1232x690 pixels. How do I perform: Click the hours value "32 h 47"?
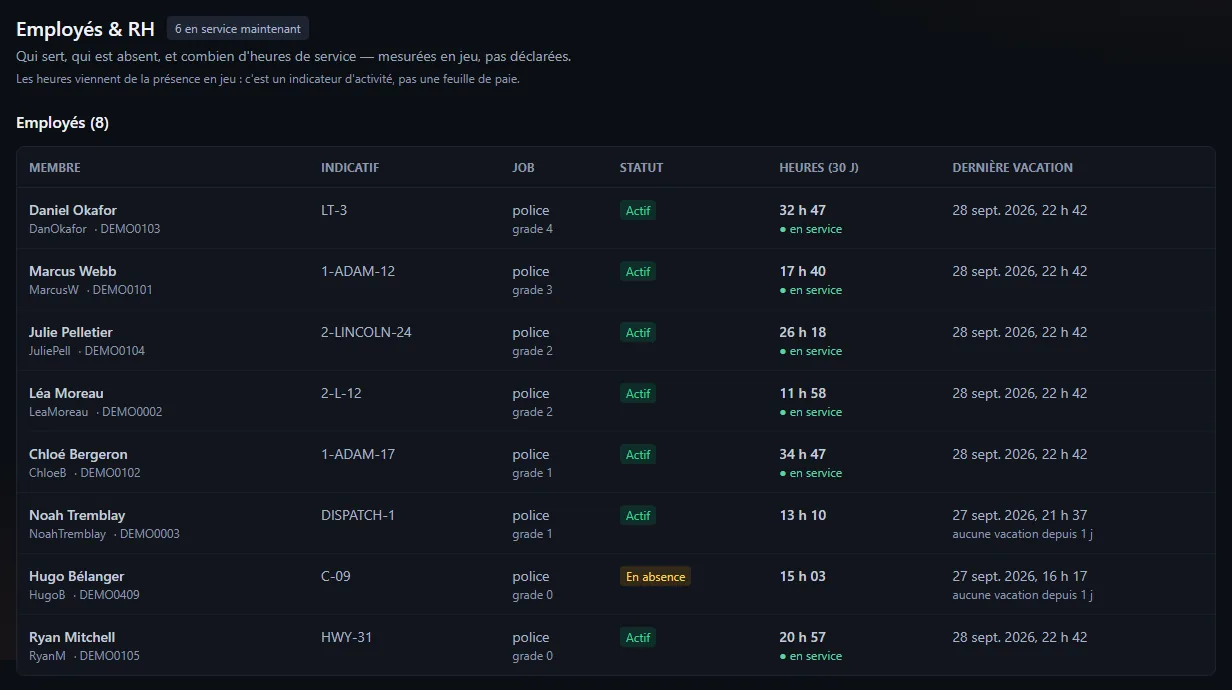coord(803,210)
